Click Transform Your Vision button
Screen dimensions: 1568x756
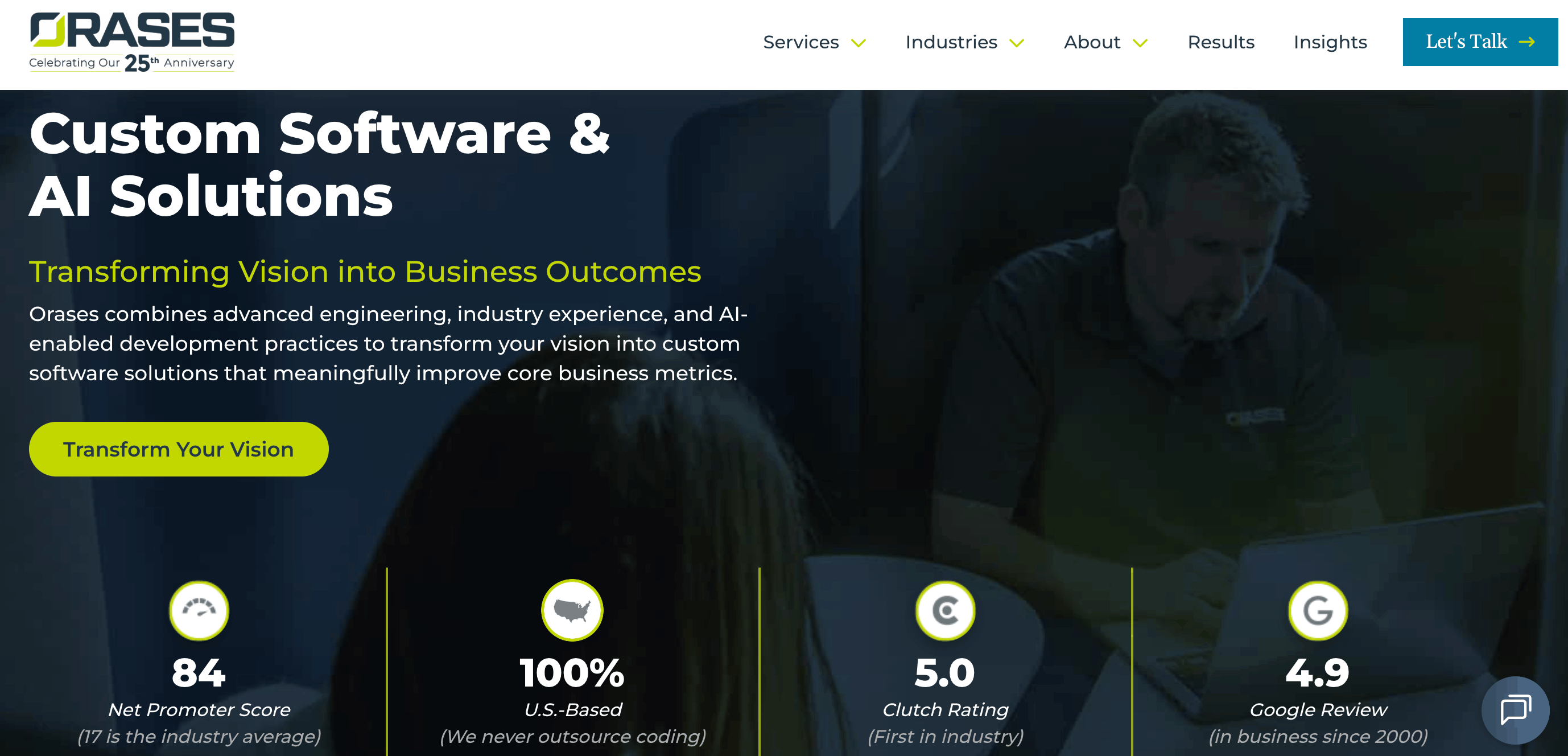tap(178, 449)
